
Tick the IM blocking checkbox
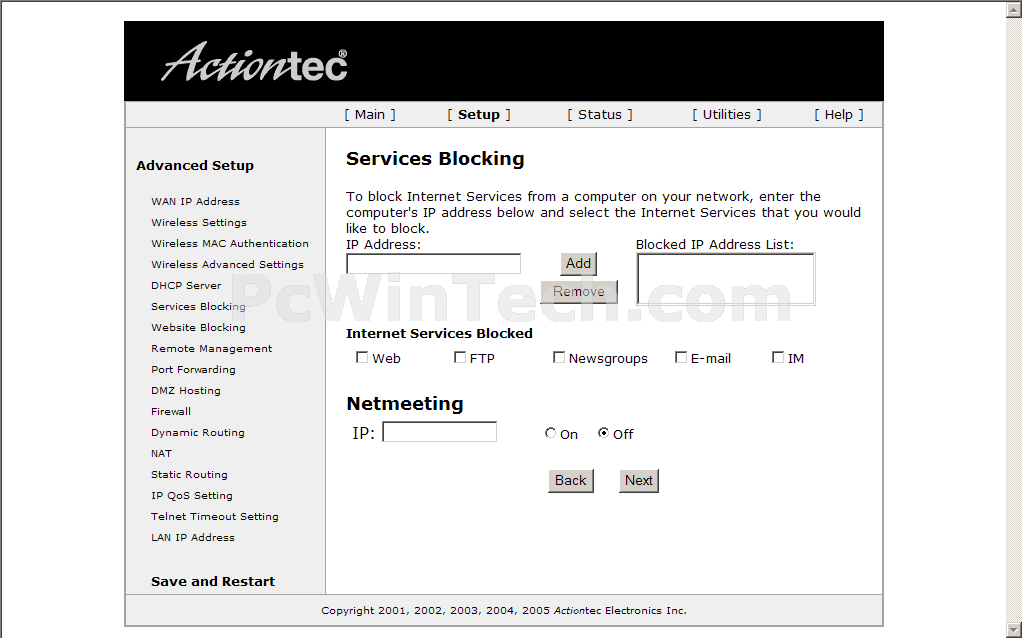point(778,357)
